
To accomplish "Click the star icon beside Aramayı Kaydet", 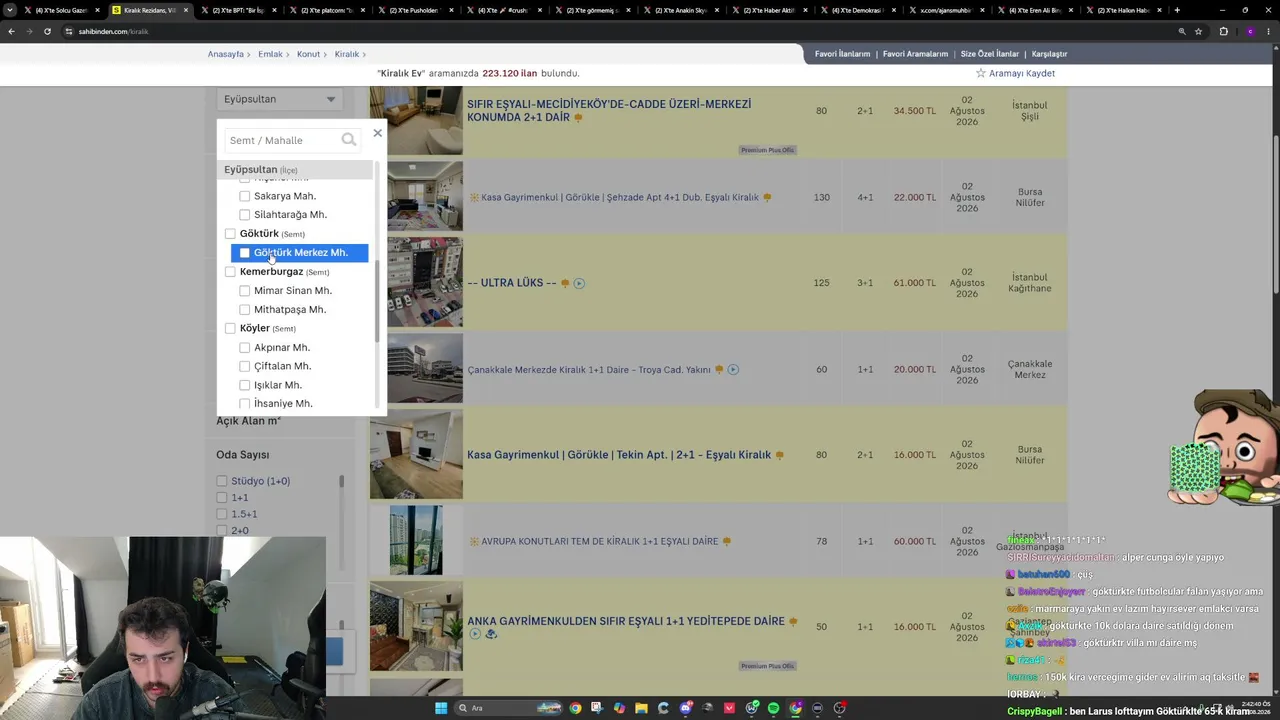I will (981, 73).
